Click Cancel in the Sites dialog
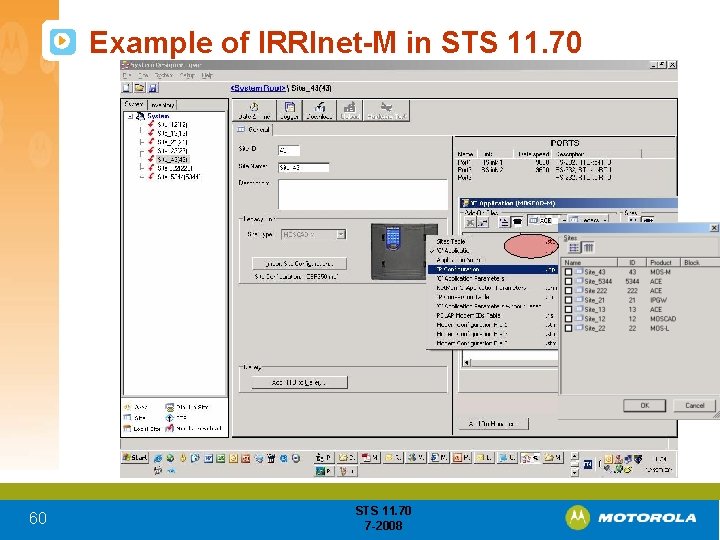The height and width of the screenshot is (540, 720). click(x=694, y=405)
